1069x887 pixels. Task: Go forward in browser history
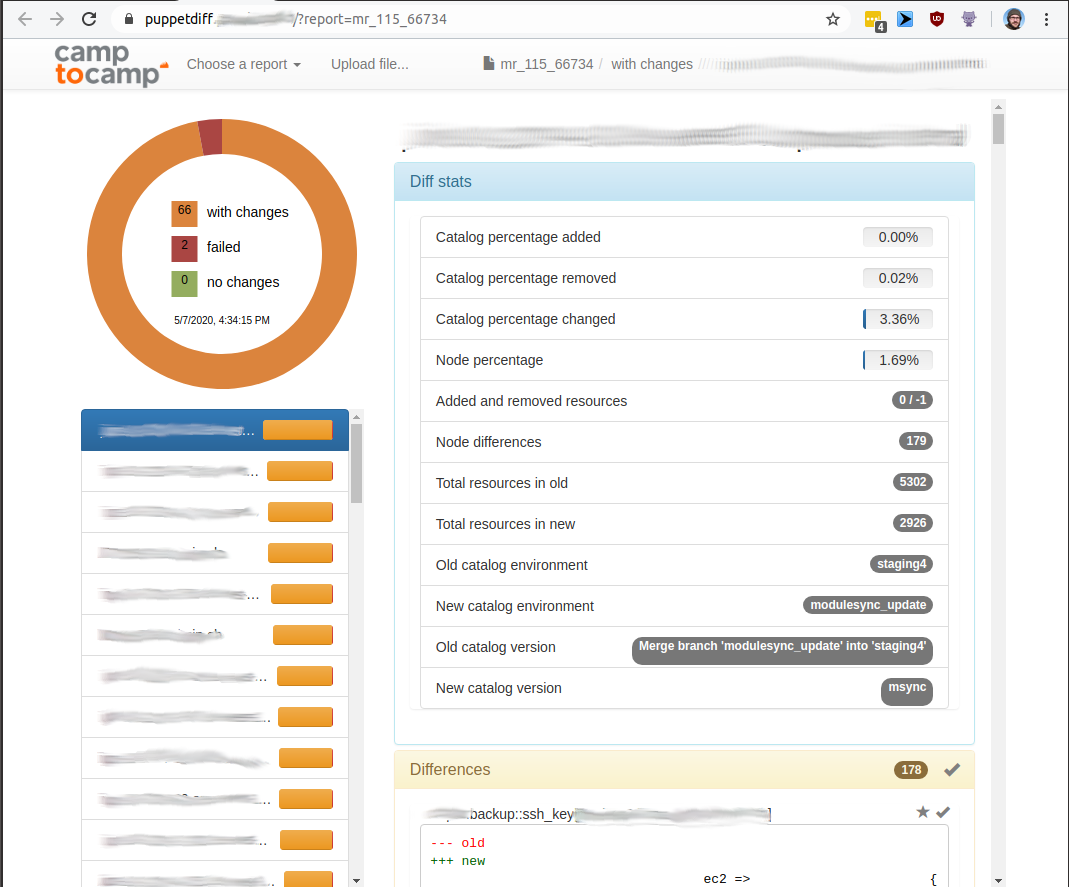[x=57, y=19]
